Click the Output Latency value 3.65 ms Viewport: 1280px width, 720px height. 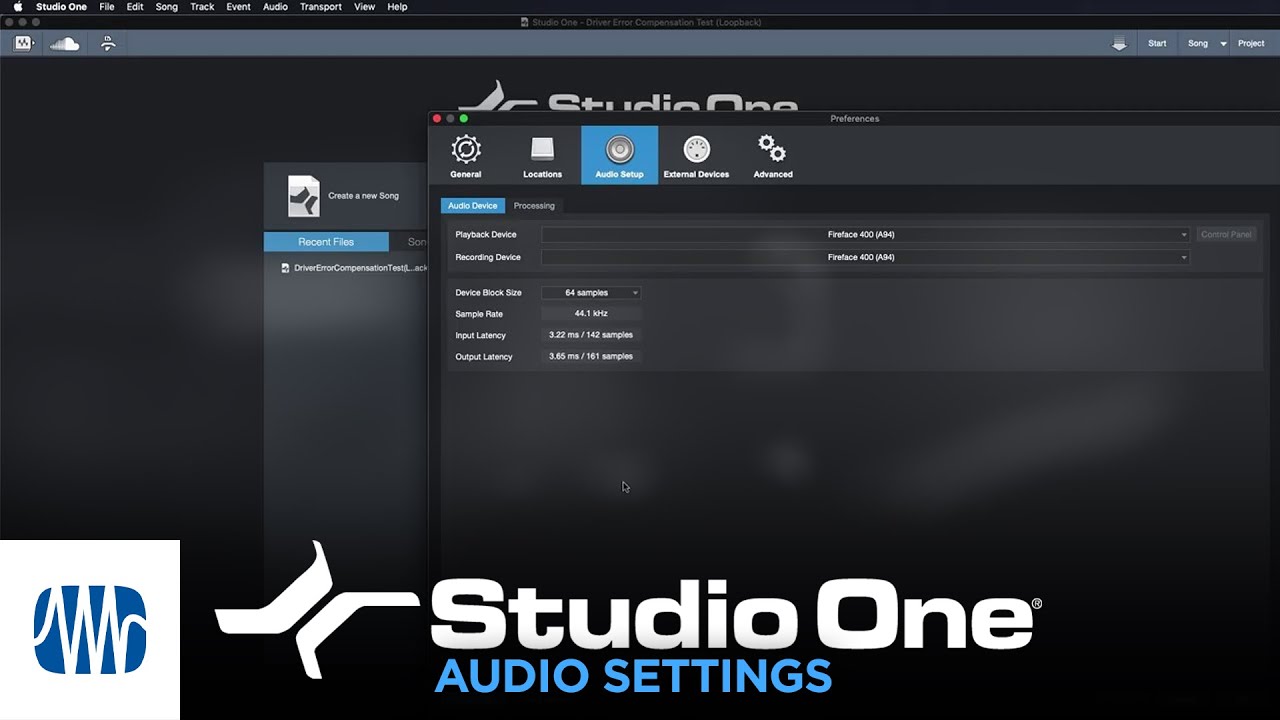[591, 356]
